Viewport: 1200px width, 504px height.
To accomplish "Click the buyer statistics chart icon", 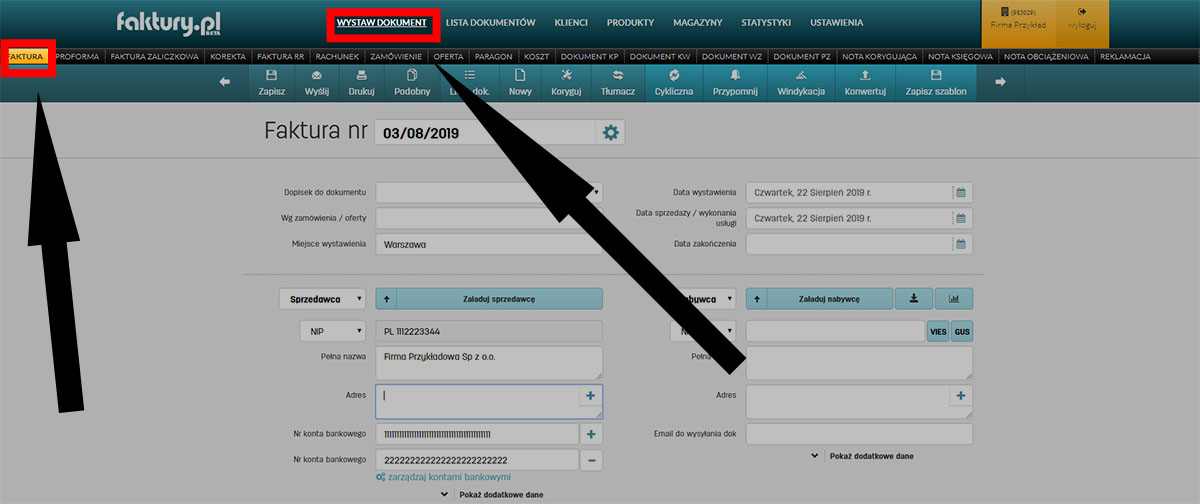I will (953, 298).
